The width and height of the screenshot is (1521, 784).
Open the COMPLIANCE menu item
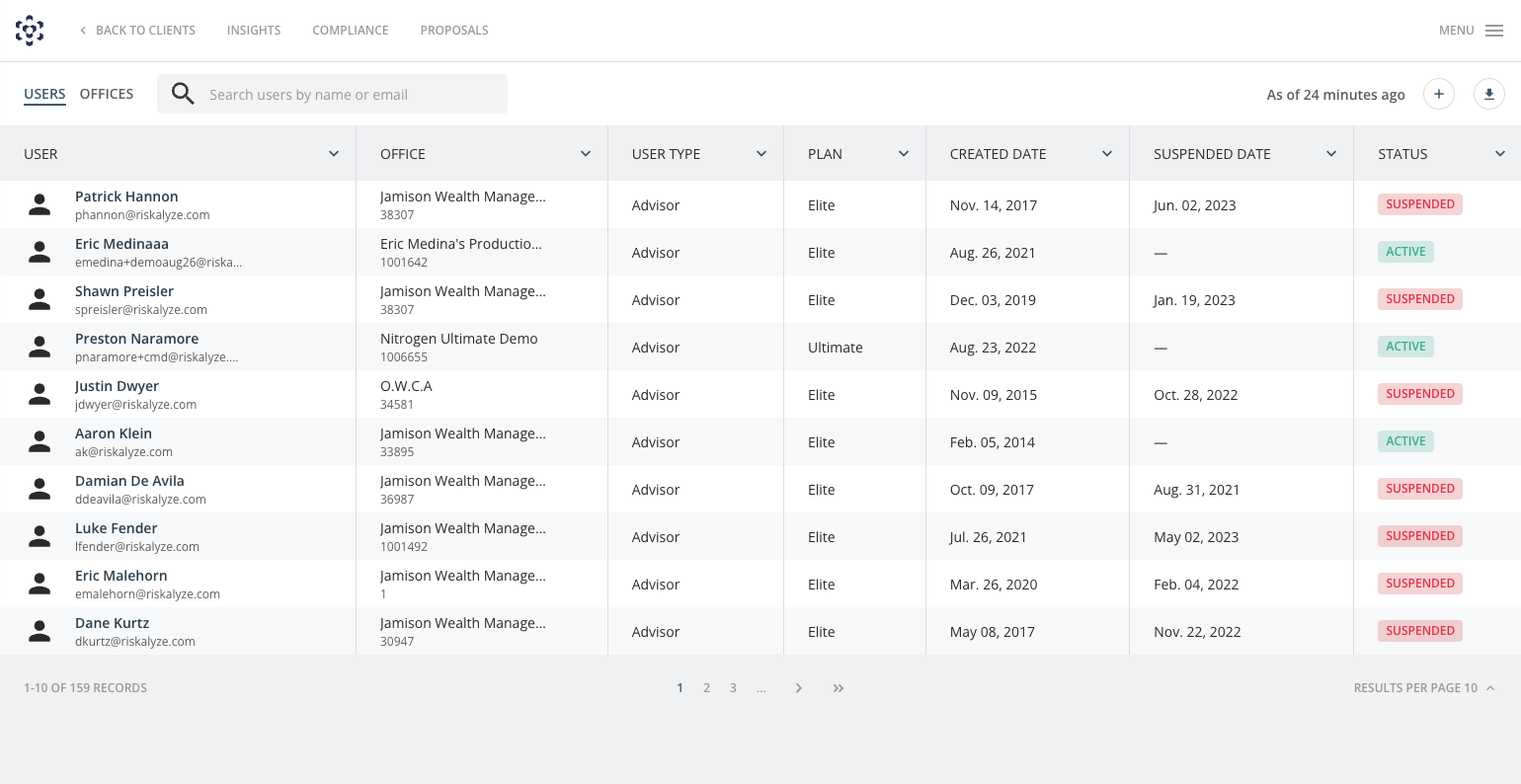point(351,31)
